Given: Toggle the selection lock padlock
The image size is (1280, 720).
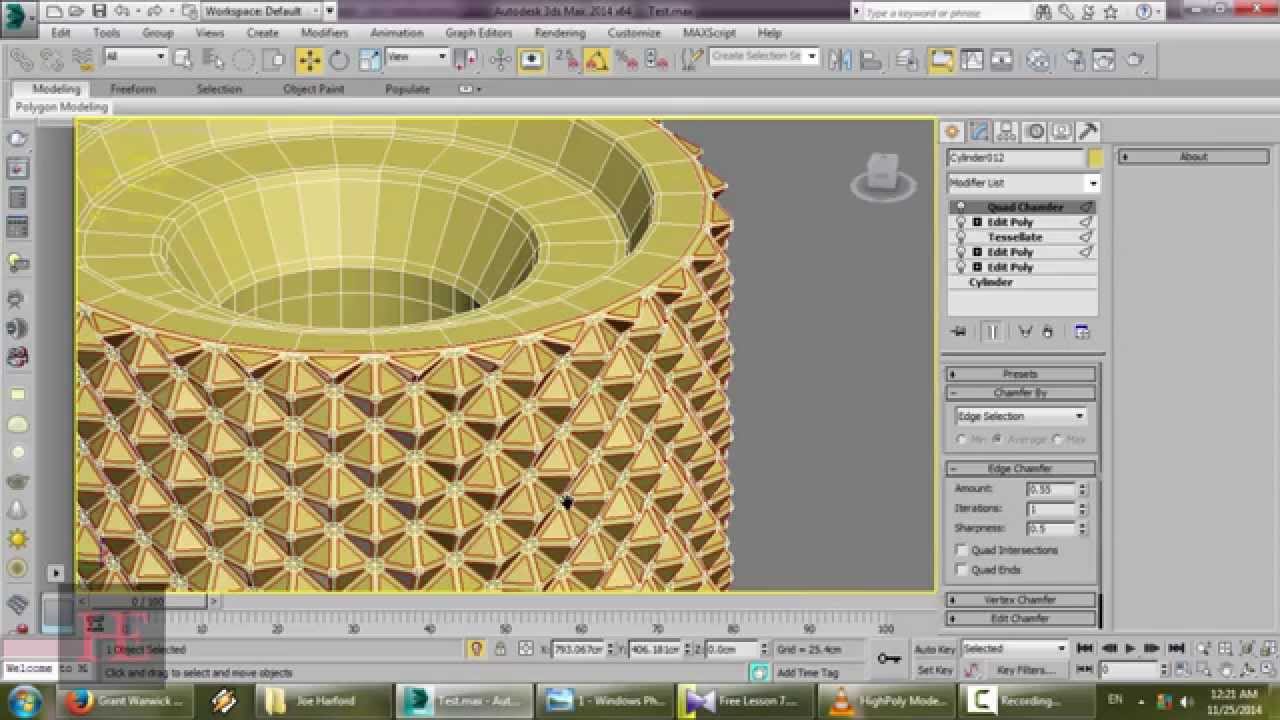Looking at the screenshot, I should pyautogui.click(x=500, y=649).
